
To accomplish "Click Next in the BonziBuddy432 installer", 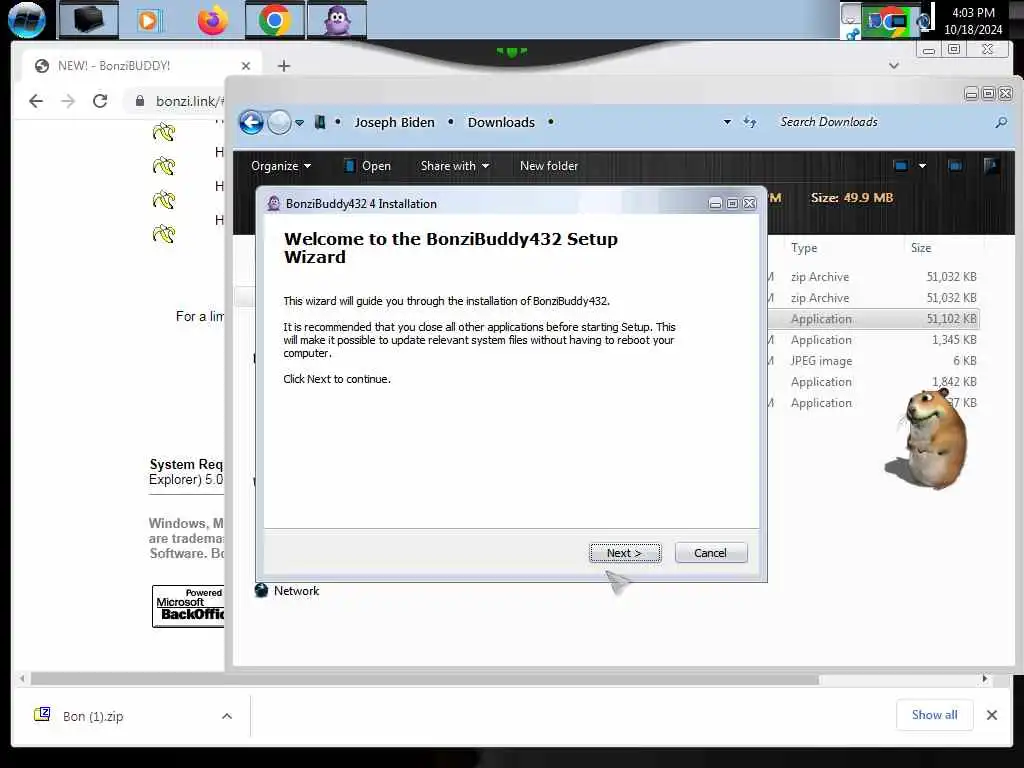I will pyautogui.click(x=625, y=553).
